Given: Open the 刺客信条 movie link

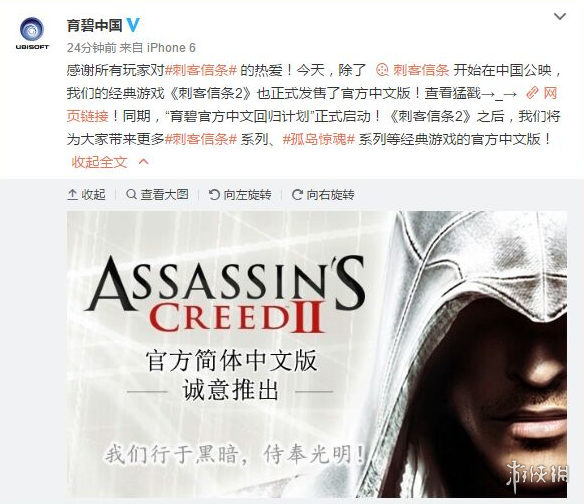Looking at the screenshot, I should pyautogui.click(x=421, y=70).
